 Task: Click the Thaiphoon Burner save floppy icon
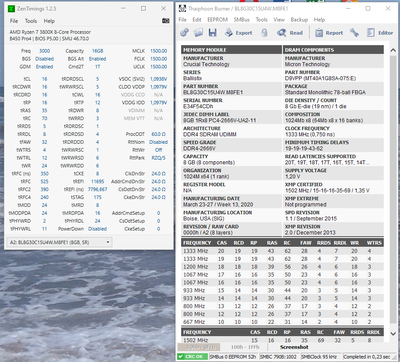(x=213, y=33)
